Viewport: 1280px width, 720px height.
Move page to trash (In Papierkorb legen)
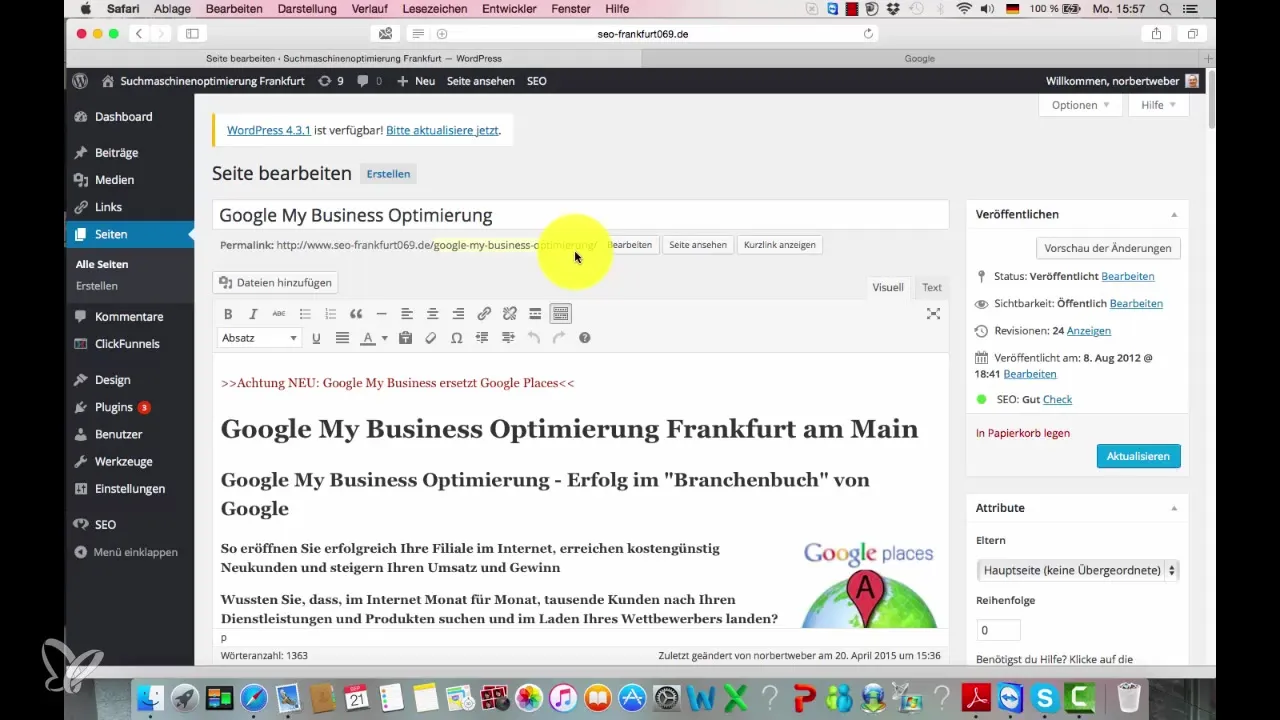(x=1022, y=433)
